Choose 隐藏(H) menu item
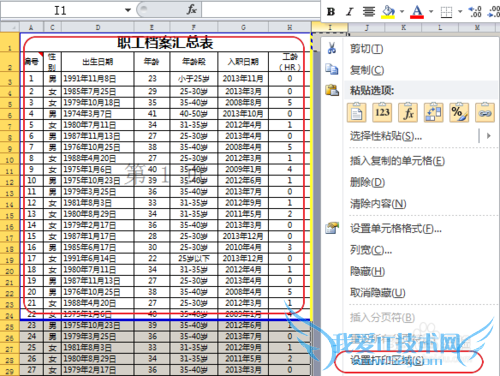 click(x=367, y=271)
